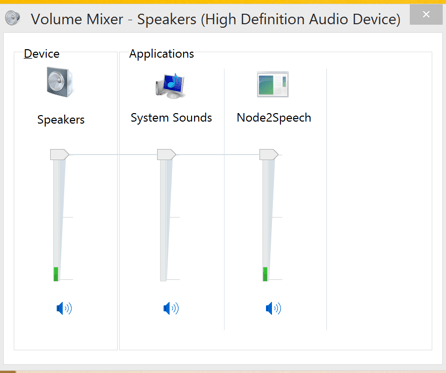Screen dimensions: 446x373
Task: Click the green level meter under Speakers
Action: pos(56,274)
